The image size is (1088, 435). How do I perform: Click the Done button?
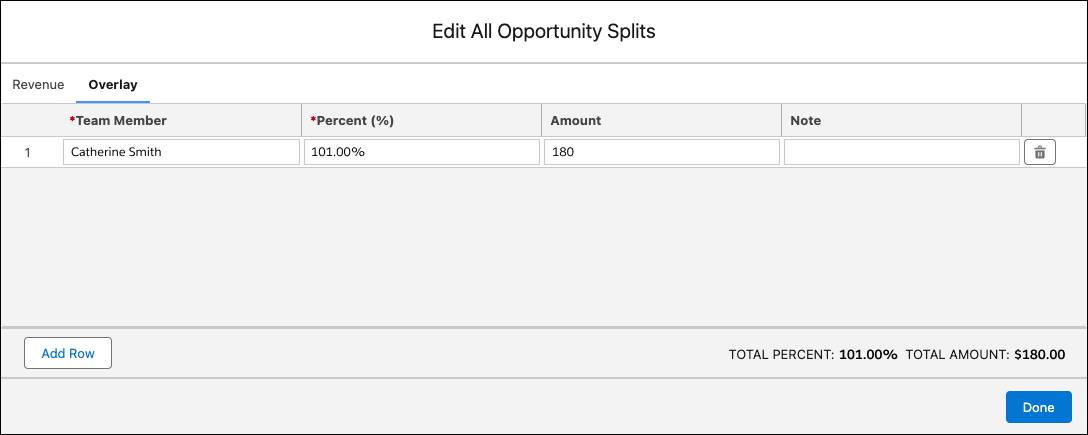click(1038, 407)
